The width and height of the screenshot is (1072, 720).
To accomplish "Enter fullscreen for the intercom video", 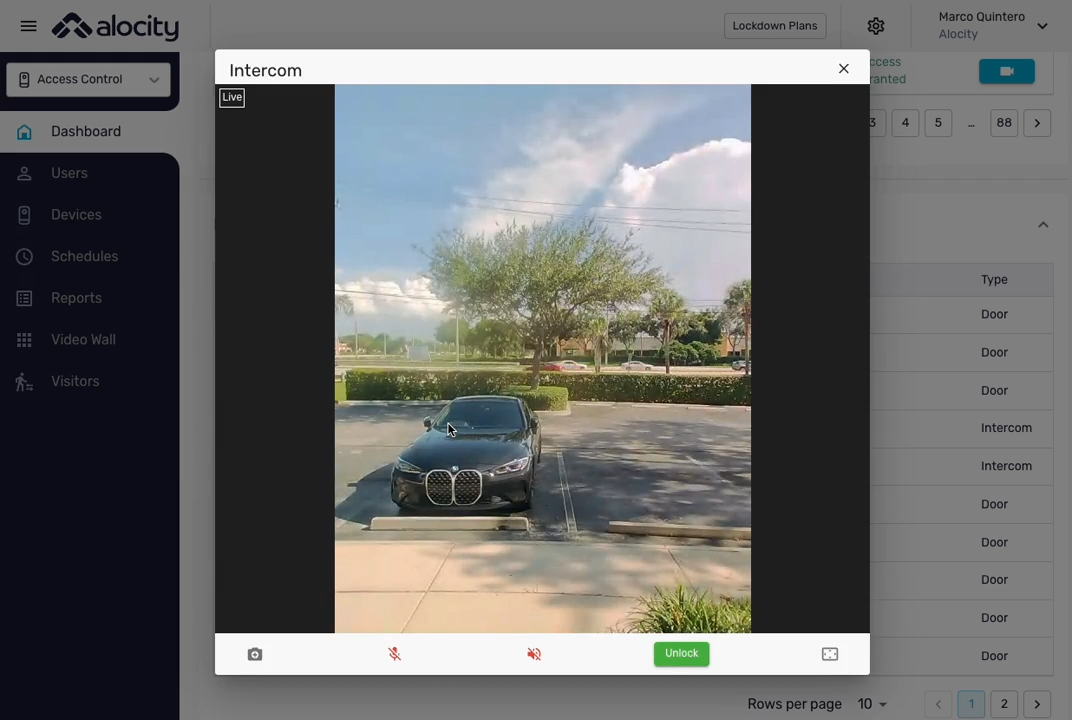I will click(830, 654).
